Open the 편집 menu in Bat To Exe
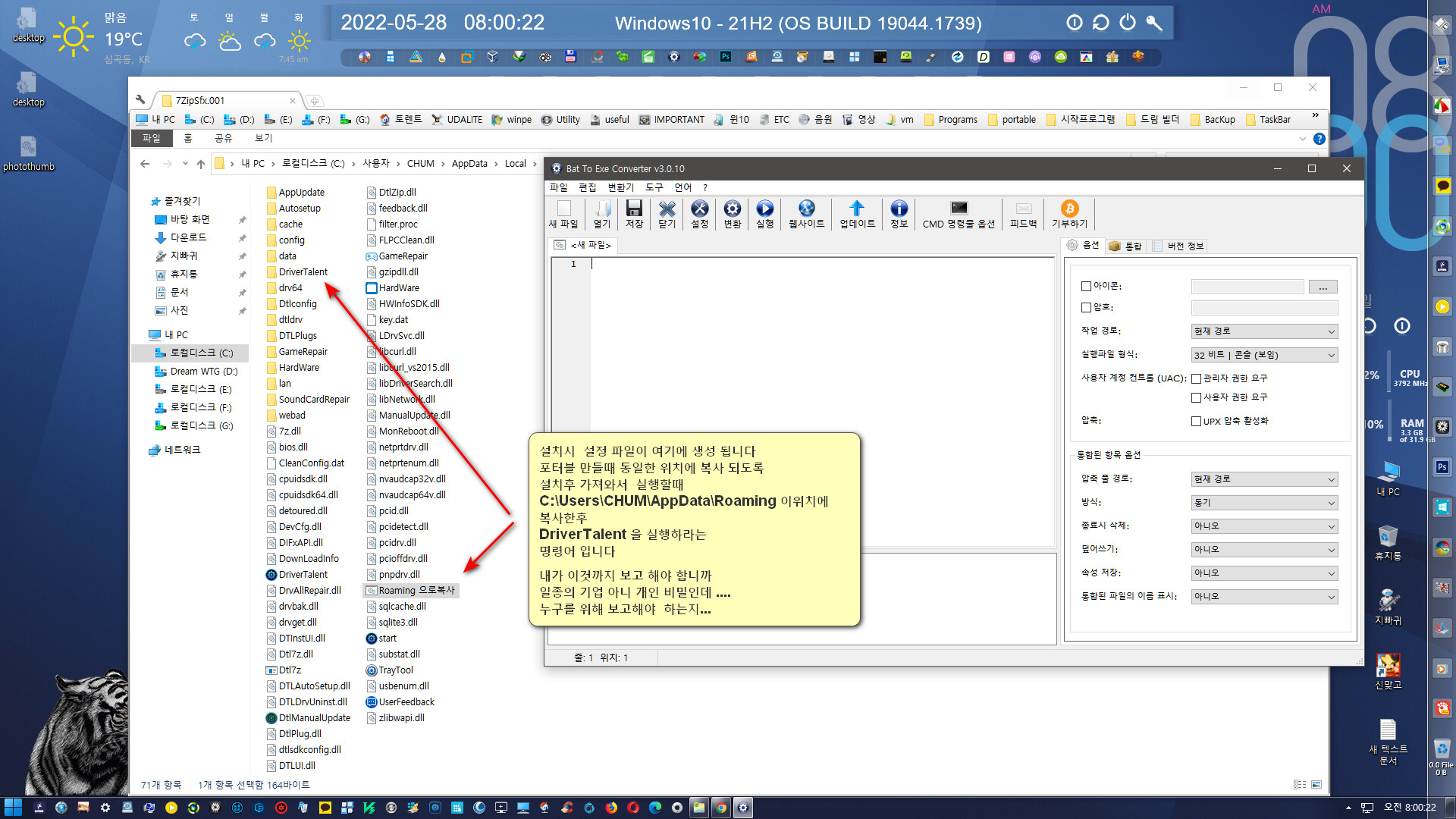Image resolution: width=1456 pixels, height=819 pixels. [587, 188]
